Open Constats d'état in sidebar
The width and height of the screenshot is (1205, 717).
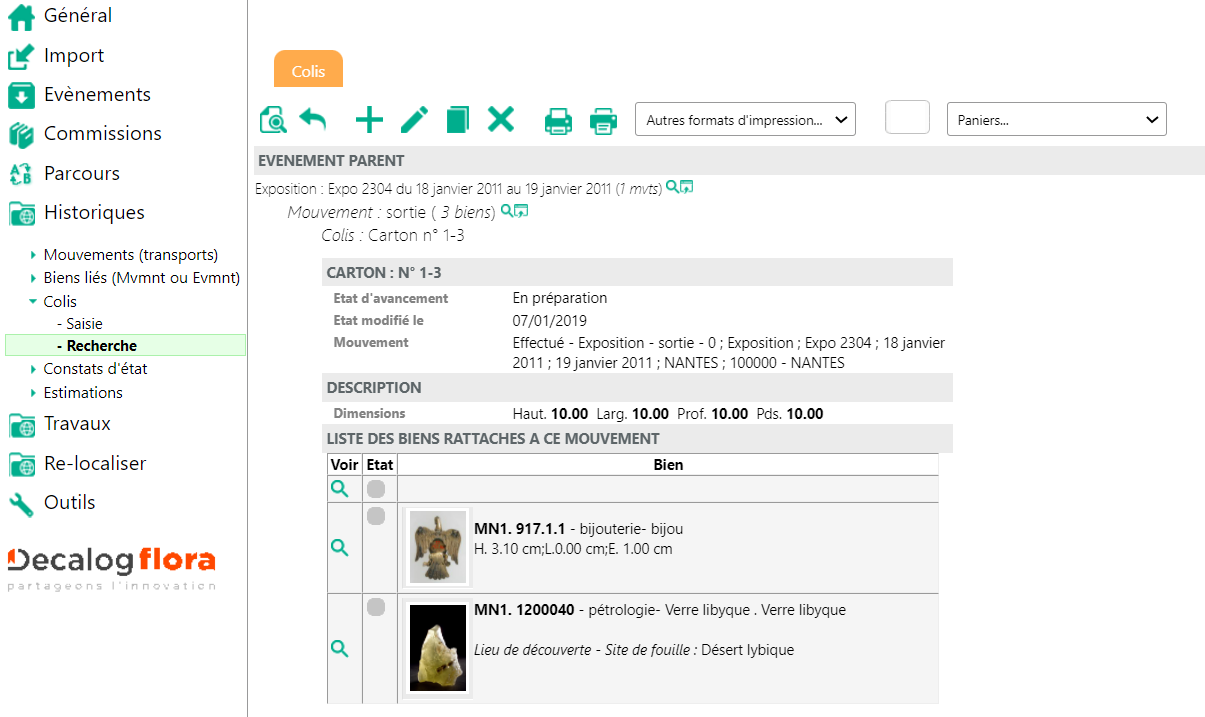tap(95, 369)
